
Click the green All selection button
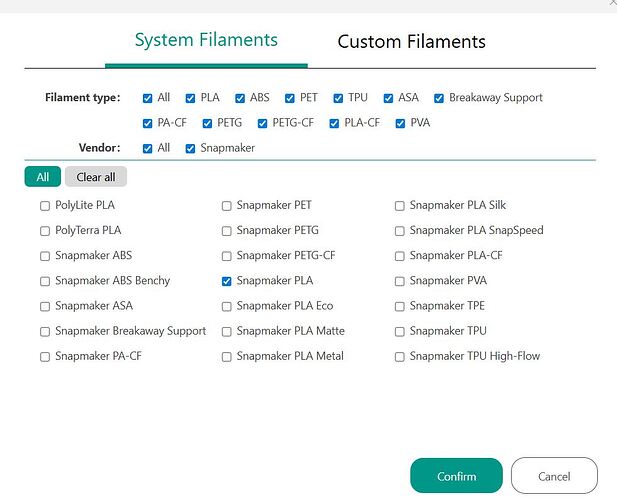42,177
